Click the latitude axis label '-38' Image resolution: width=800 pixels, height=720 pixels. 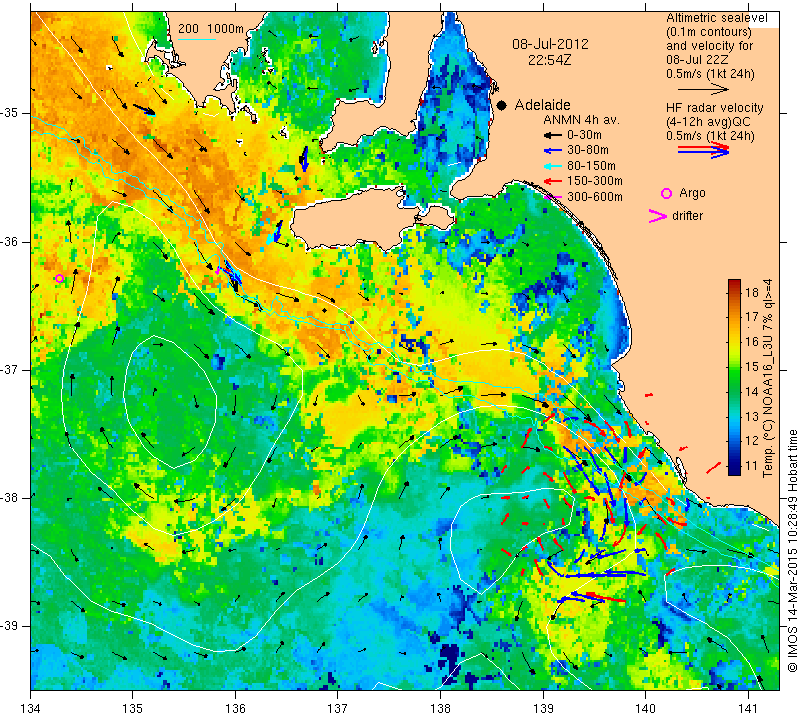coord(10,498)
